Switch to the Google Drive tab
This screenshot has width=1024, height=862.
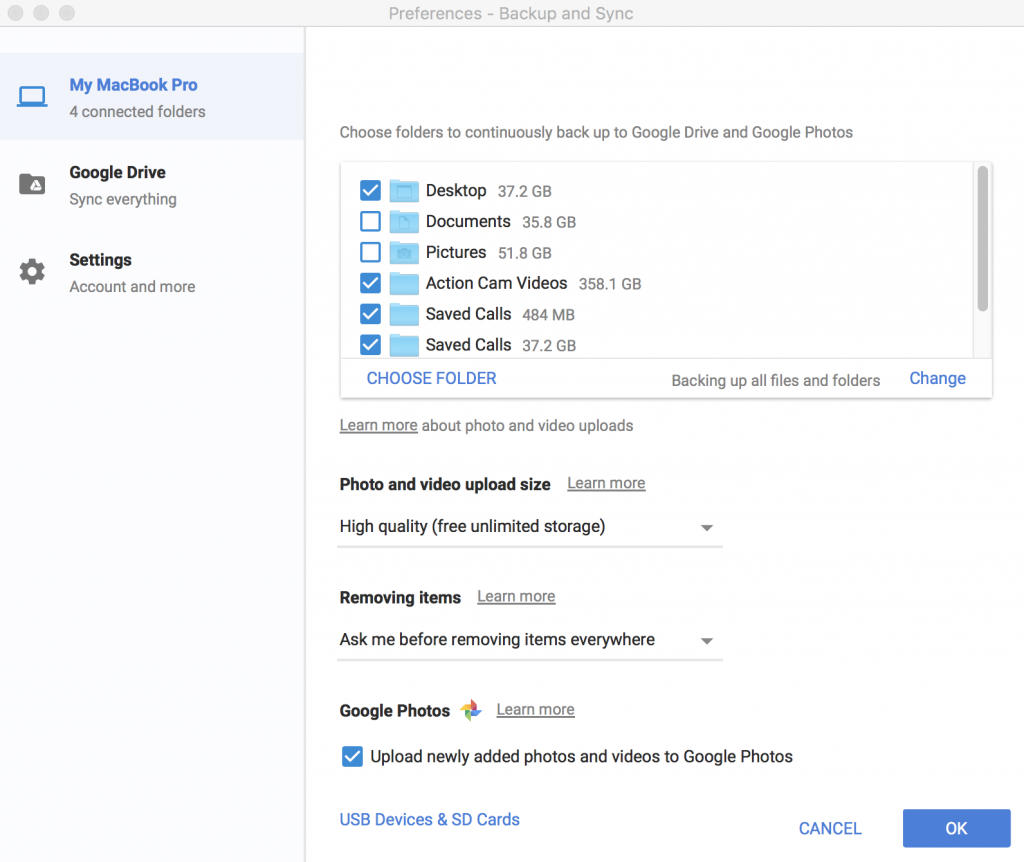pos(117,185)
